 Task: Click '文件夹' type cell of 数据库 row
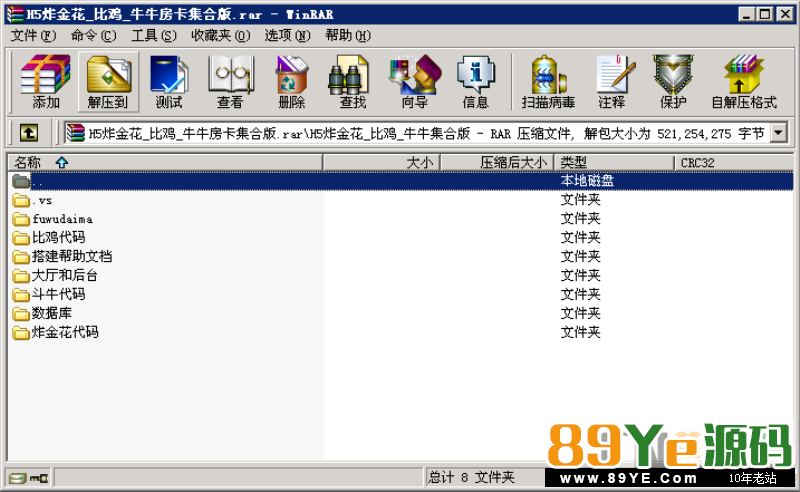[580, 313]
